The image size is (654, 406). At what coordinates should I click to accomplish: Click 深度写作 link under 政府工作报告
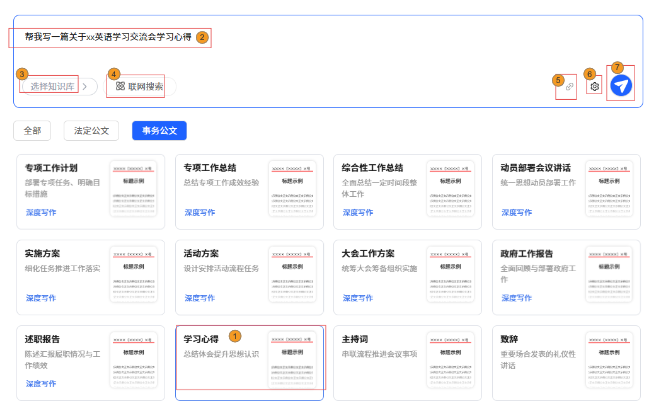(x=516, y=298)
